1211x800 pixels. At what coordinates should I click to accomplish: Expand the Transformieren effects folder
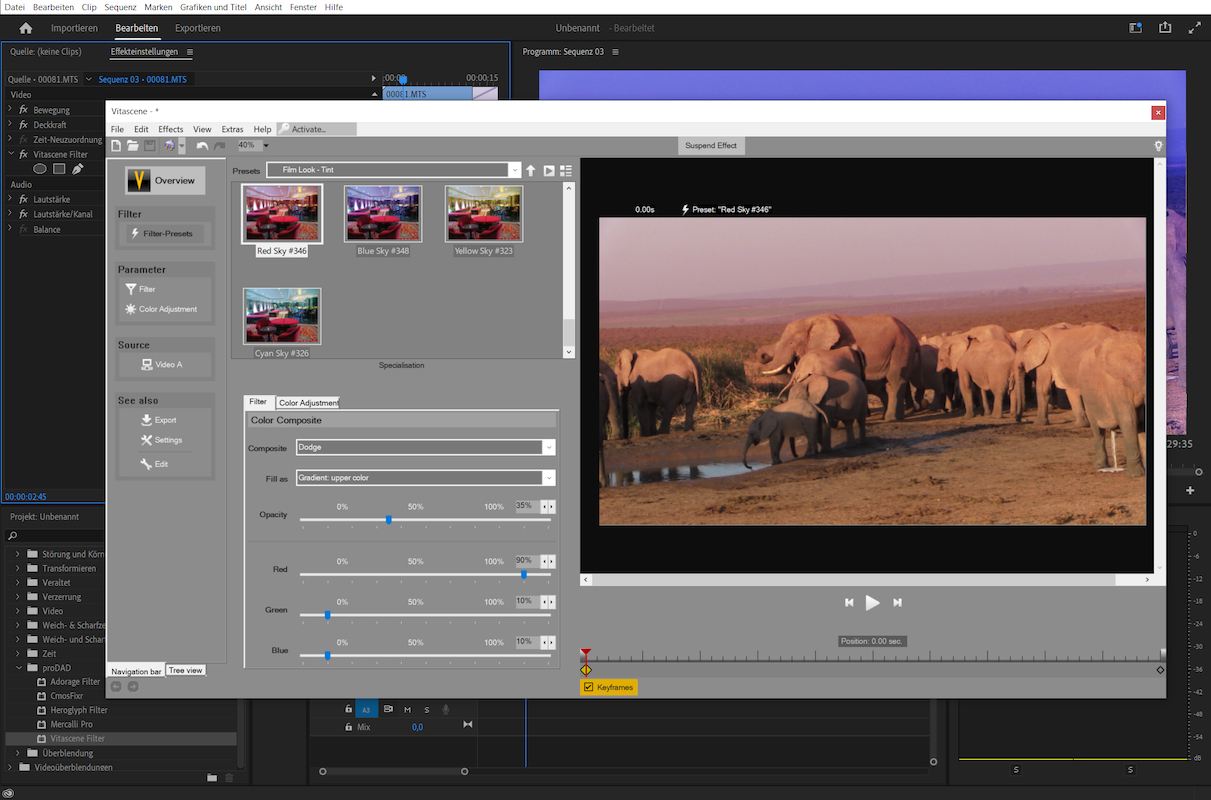17,568
